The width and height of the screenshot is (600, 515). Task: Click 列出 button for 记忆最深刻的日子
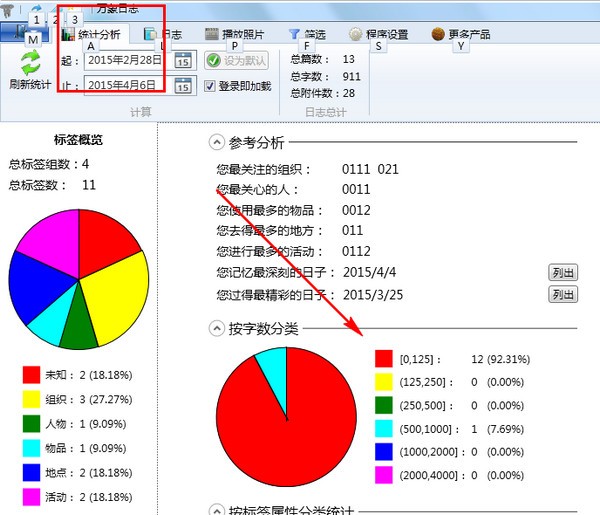pyautogui.click(x=563, y=273)
